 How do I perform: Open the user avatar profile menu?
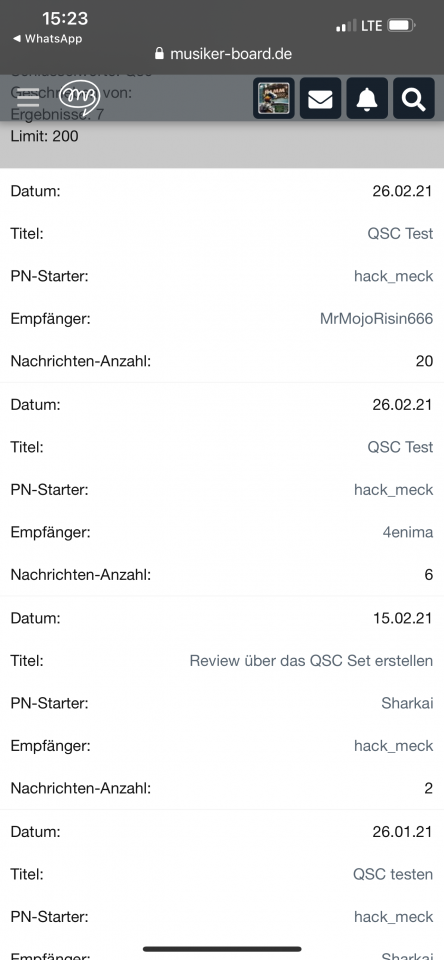274,99
